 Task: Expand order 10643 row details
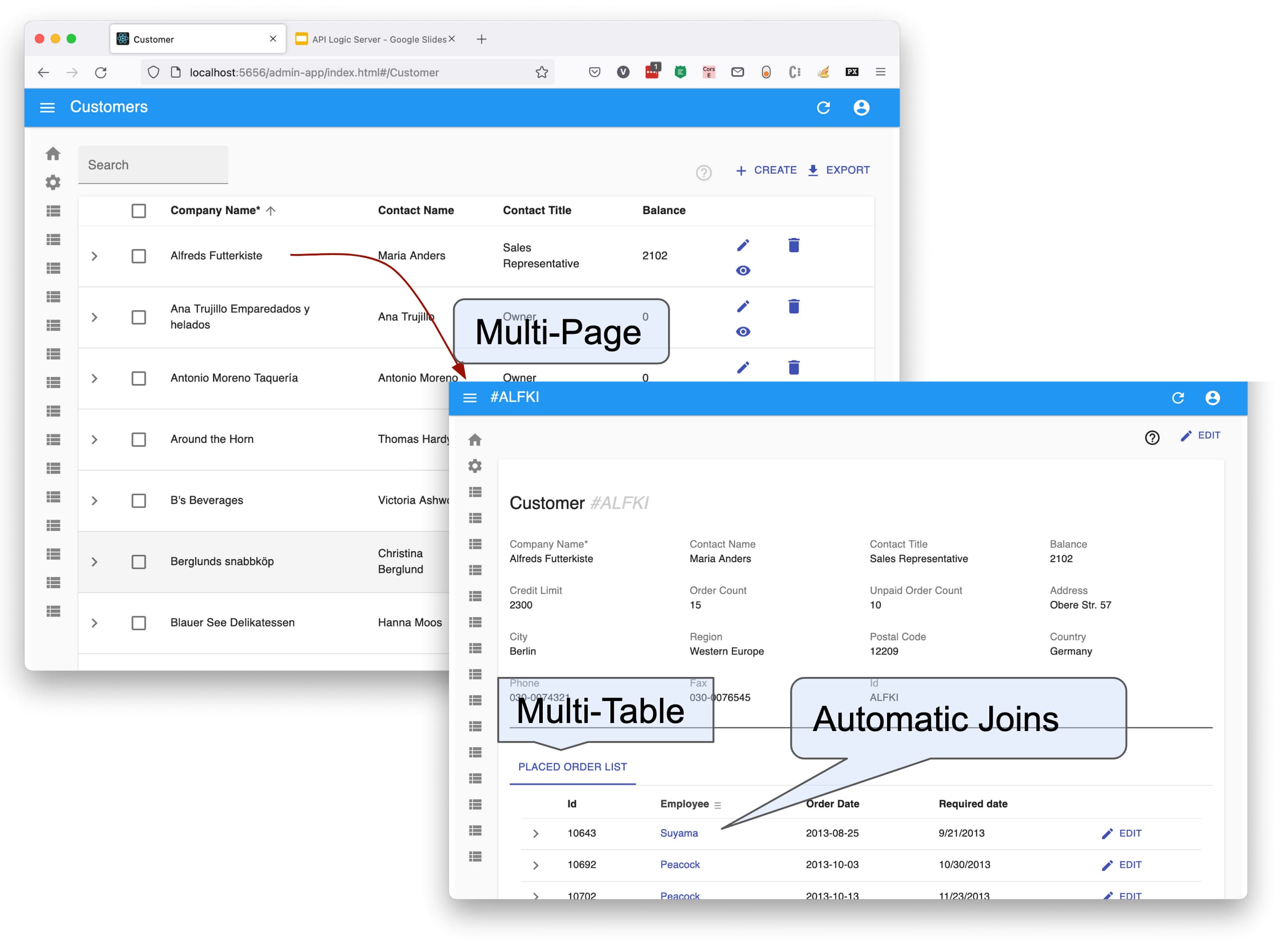coord(536,834)
